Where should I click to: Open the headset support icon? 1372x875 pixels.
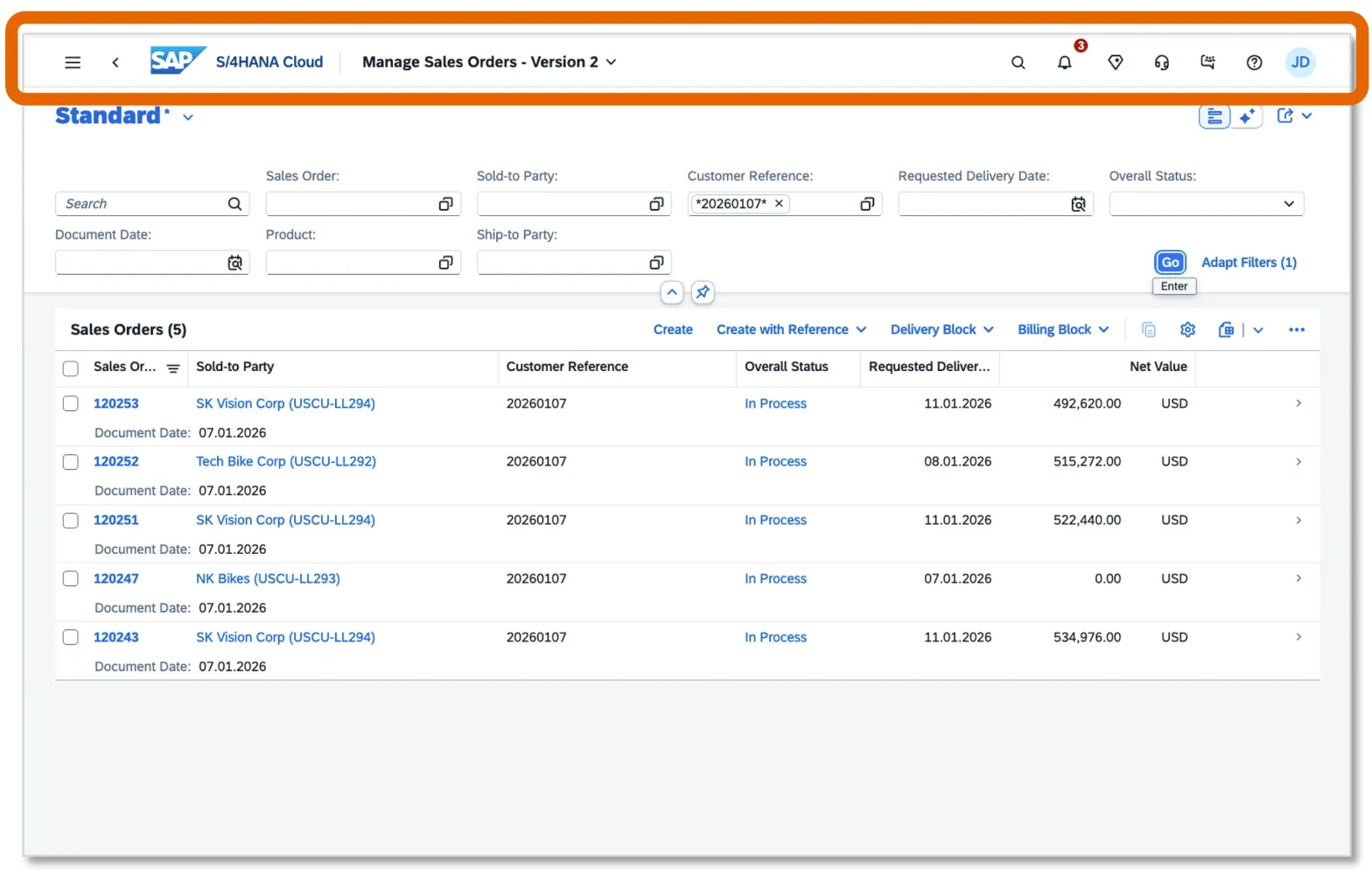point(1162,62)
